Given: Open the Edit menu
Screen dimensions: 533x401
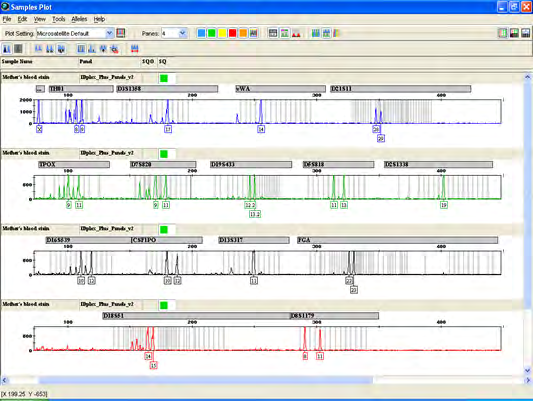Looking at the screenshot, I should pos(22,19).
